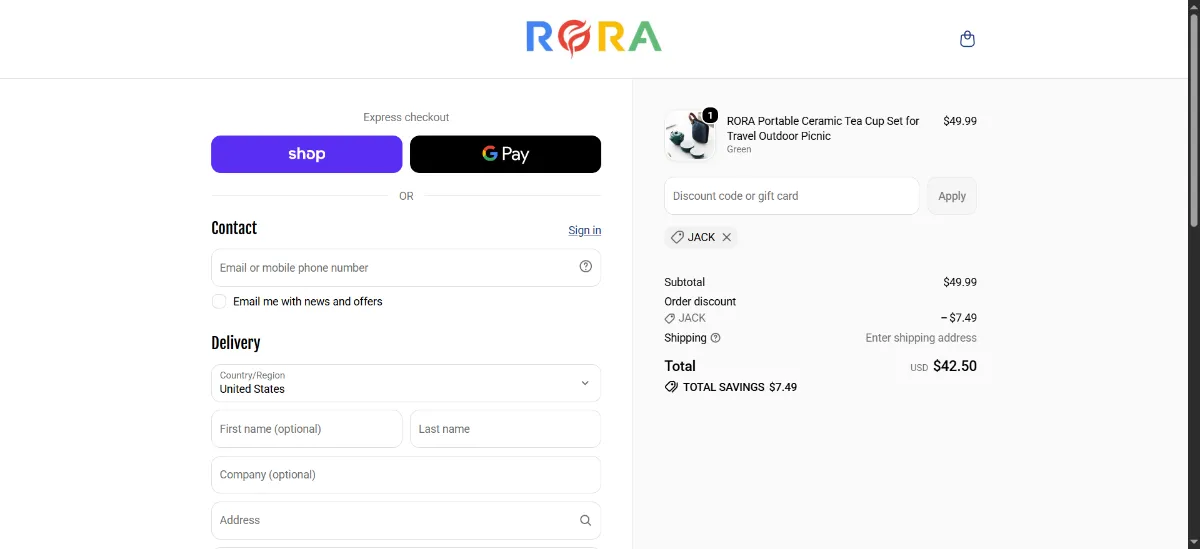Image resolution: width=1200 pixels, height=549 pixels.
Task: Open the shipping info question-mark icon
Action: pyautogui.click(x=716, y=338)
